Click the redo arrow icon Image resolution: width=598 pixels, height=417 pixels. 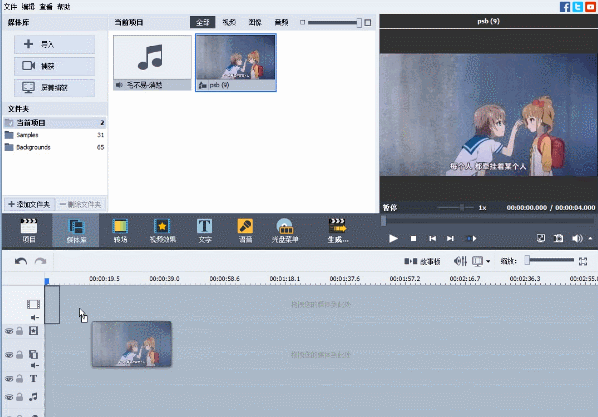tap(40, 261)
